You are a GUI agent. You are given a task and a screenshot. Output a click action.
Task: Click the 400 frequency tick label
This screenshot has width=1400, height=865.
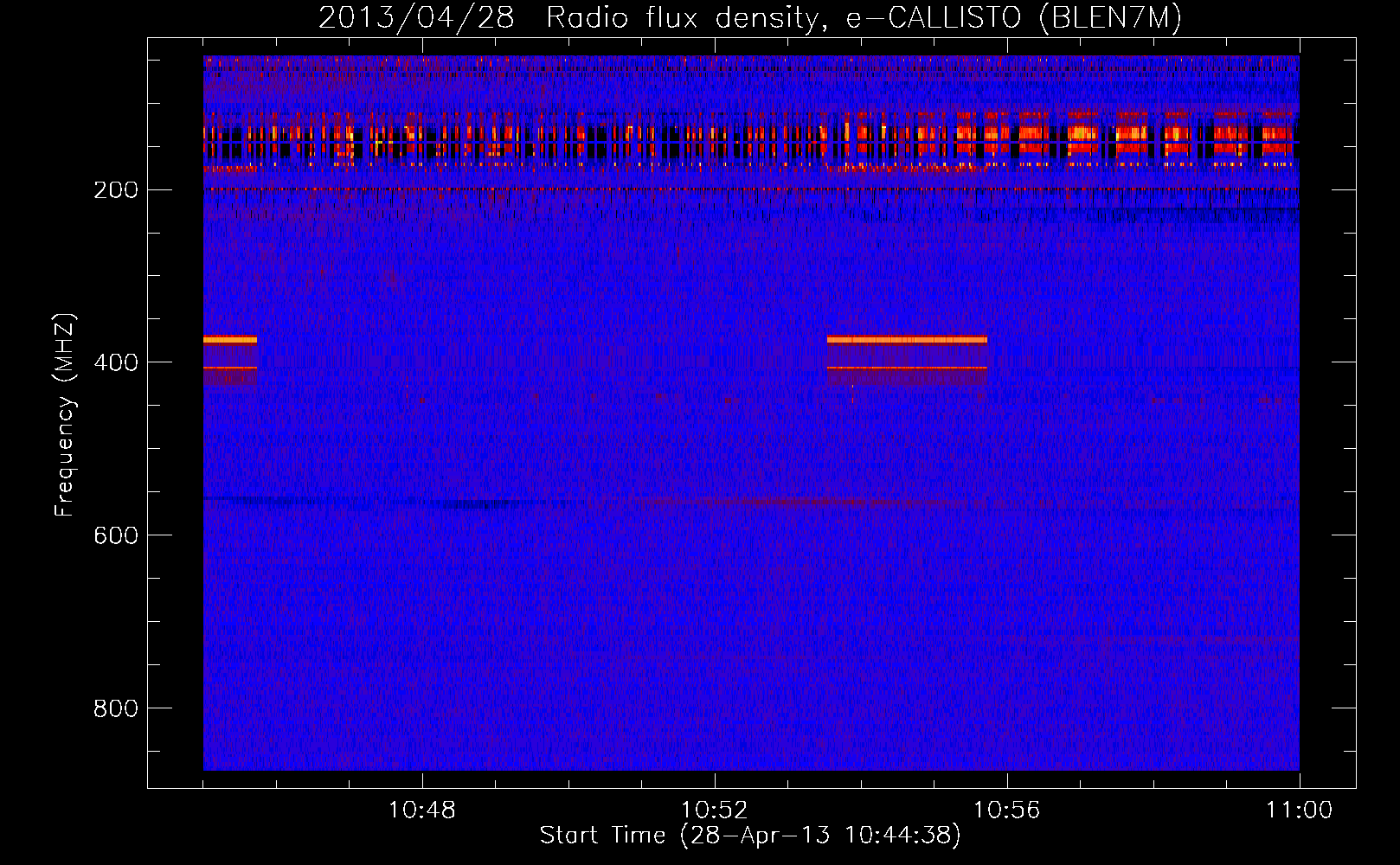115,363
